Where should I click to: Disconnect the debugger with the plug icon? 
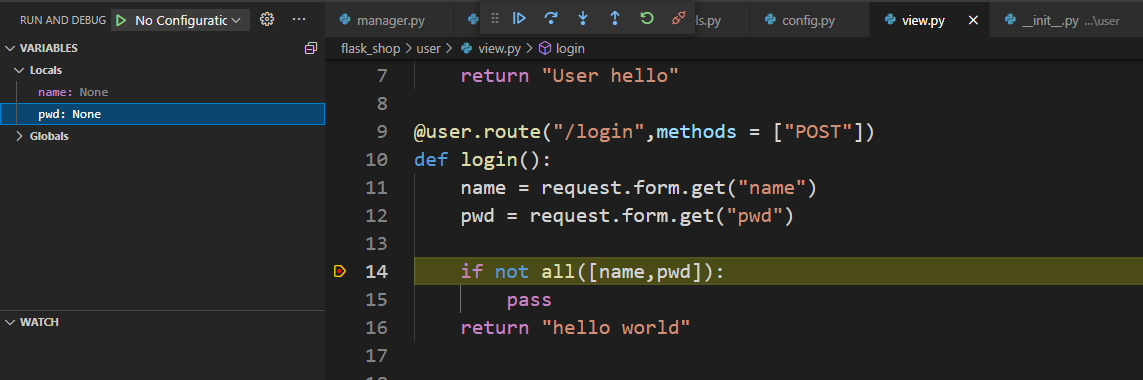[x=679, y=19]
